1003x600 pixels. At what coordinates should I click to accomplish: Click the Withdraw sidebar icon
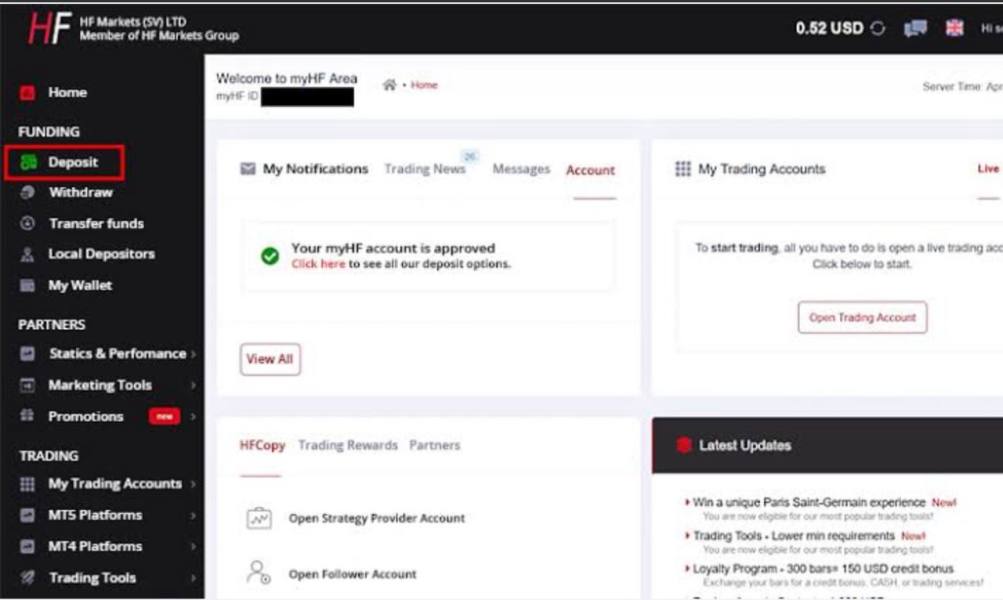tap(27, 192)
